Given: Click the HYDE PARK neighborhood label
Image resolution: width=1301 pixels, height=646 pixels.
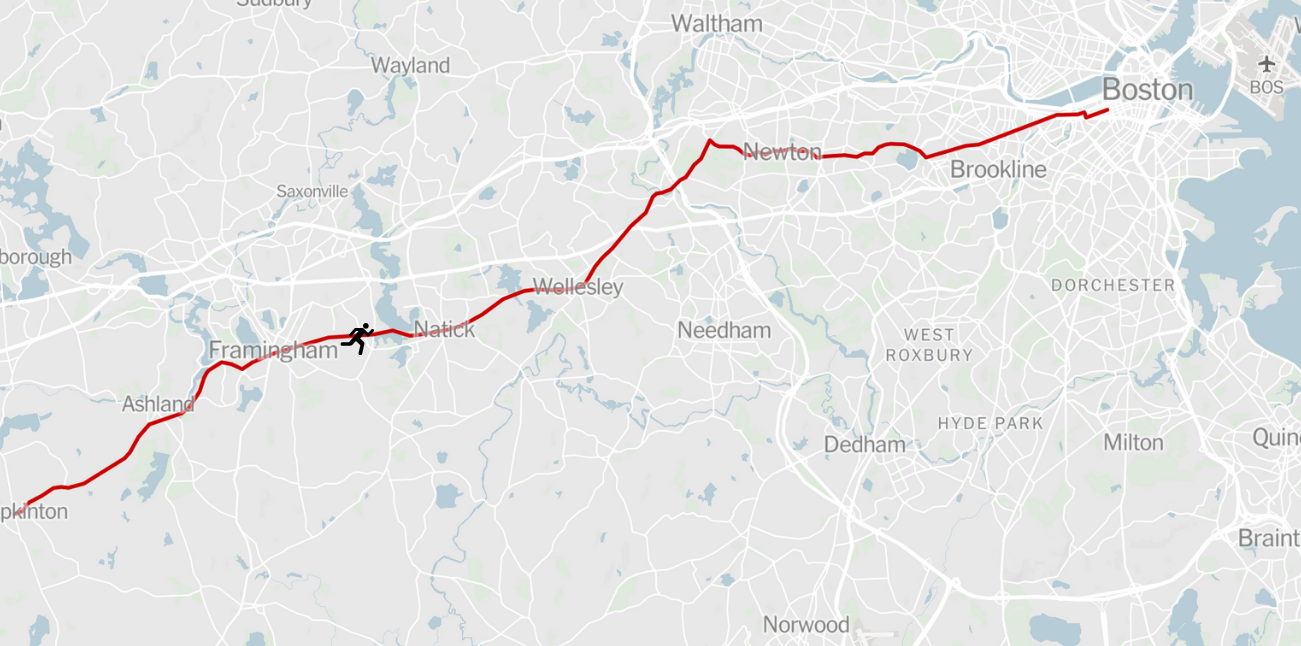Looking at the screenshot, I should tap(990, 423).
